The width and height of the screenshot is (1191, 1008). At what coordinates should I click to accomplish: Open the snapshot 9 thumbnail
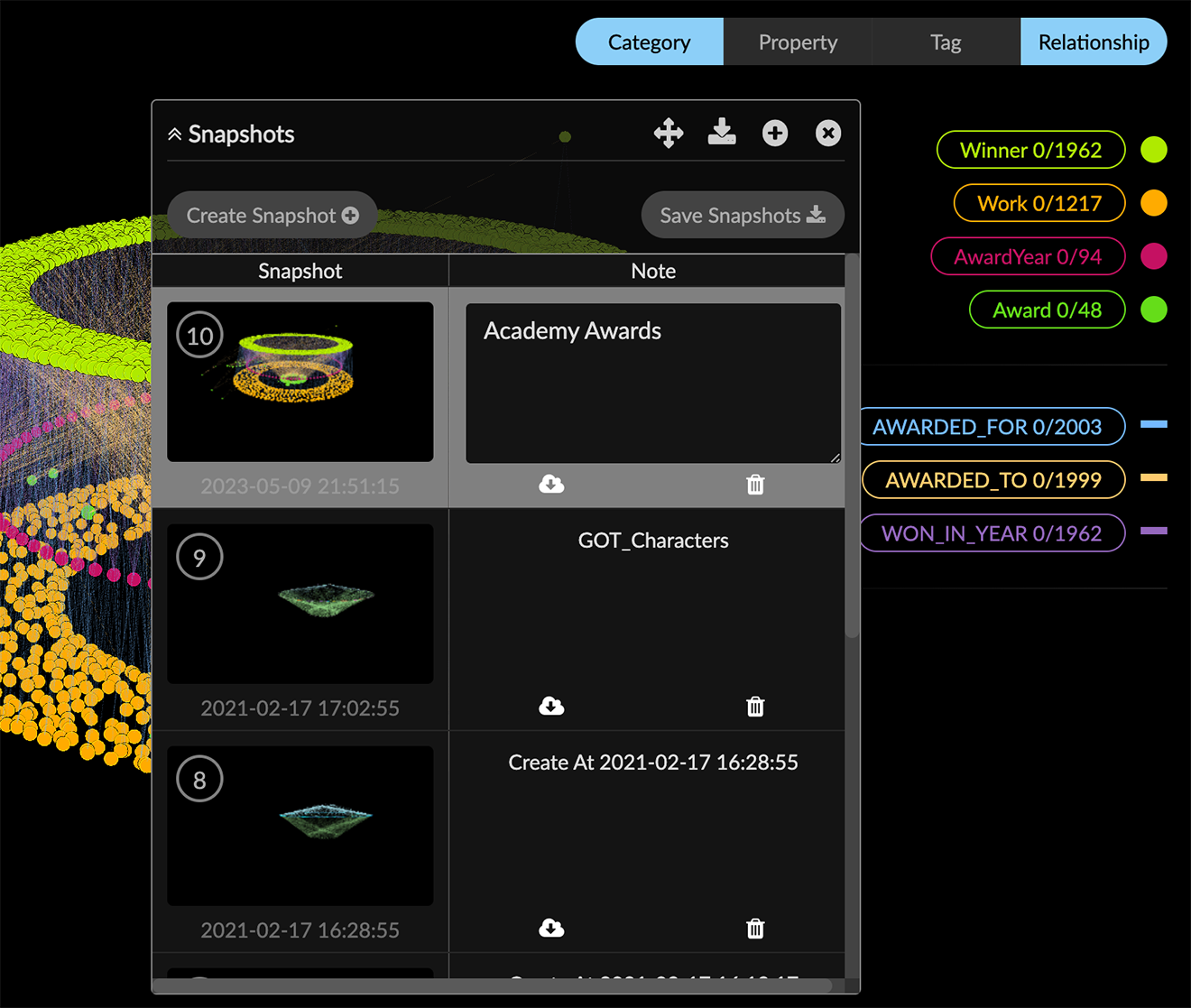[x=300, y=604]
